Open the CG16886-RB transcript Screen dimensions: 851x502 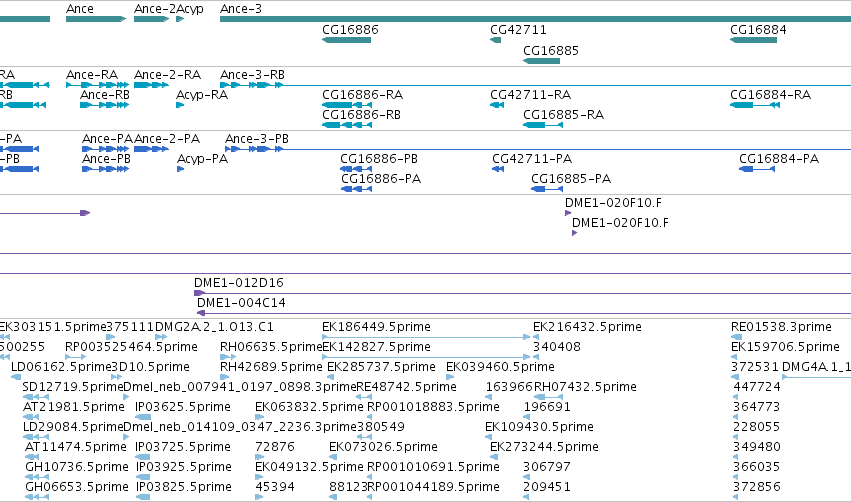pyautogui.click(x=347, y=125)
